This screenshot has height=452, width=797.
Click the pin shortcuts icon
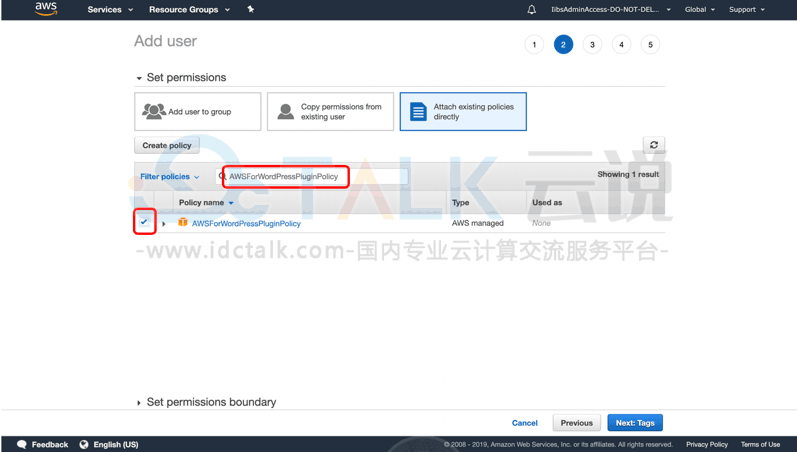(251, 9)
